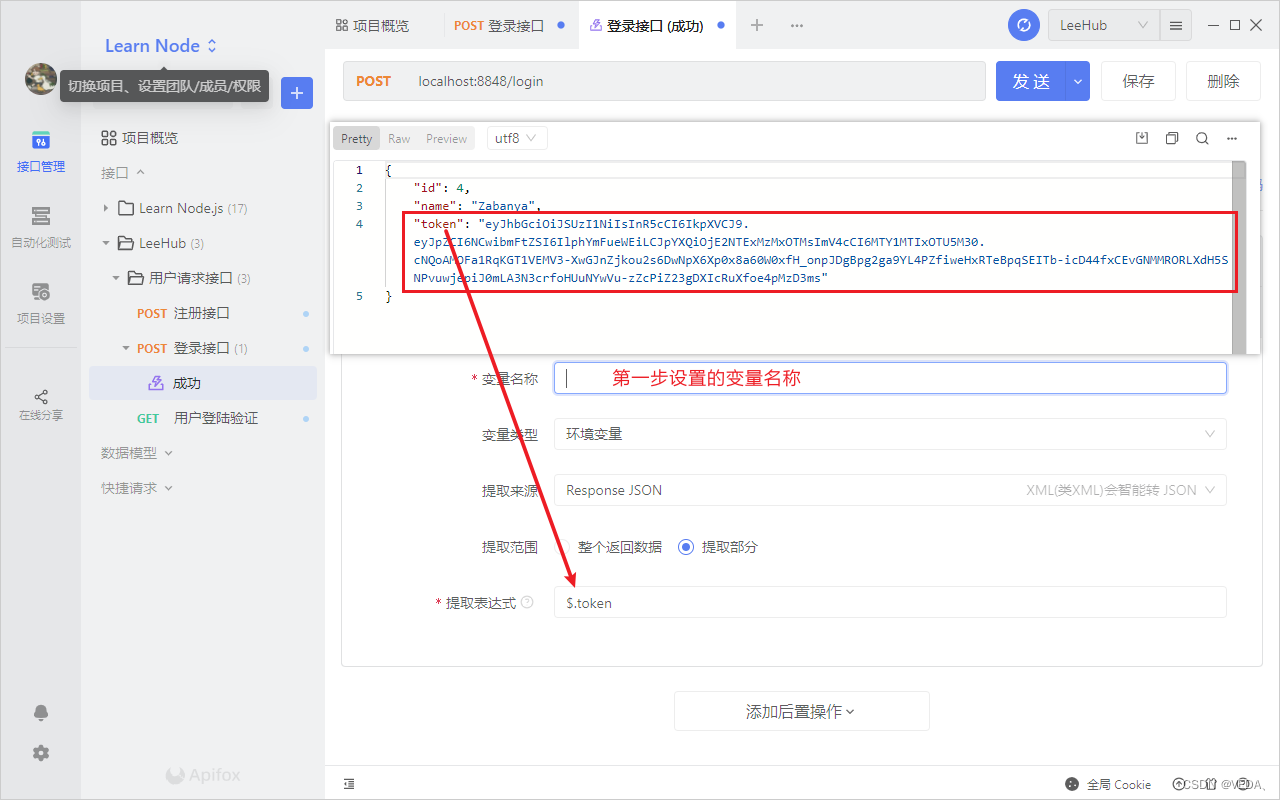Switch to the 项目概览 tab
Image resolution: width=1280 pixels, height=800 pixels.
372,26
